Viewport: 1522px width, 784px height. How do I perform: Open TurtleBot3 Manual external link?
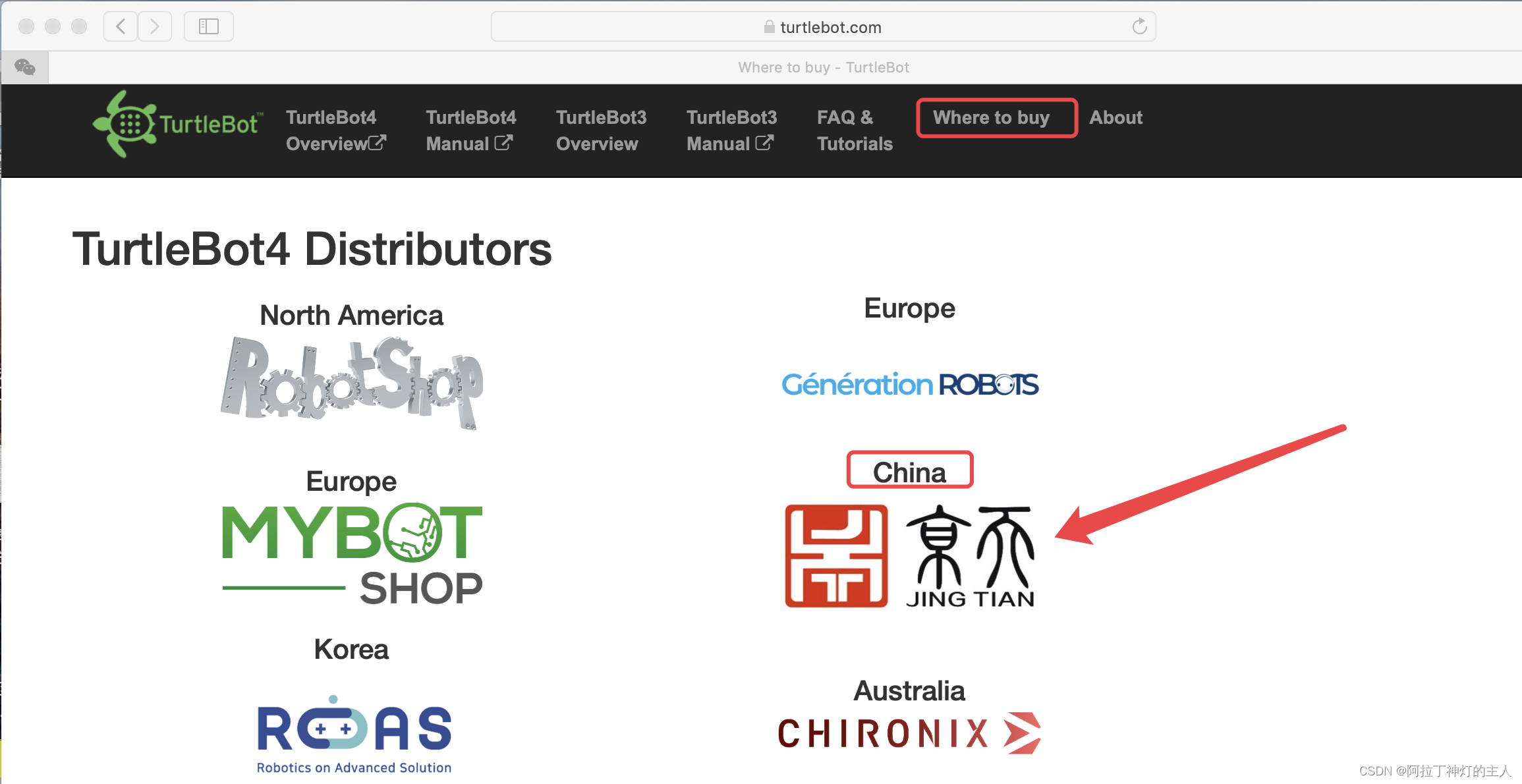[731, 130]
